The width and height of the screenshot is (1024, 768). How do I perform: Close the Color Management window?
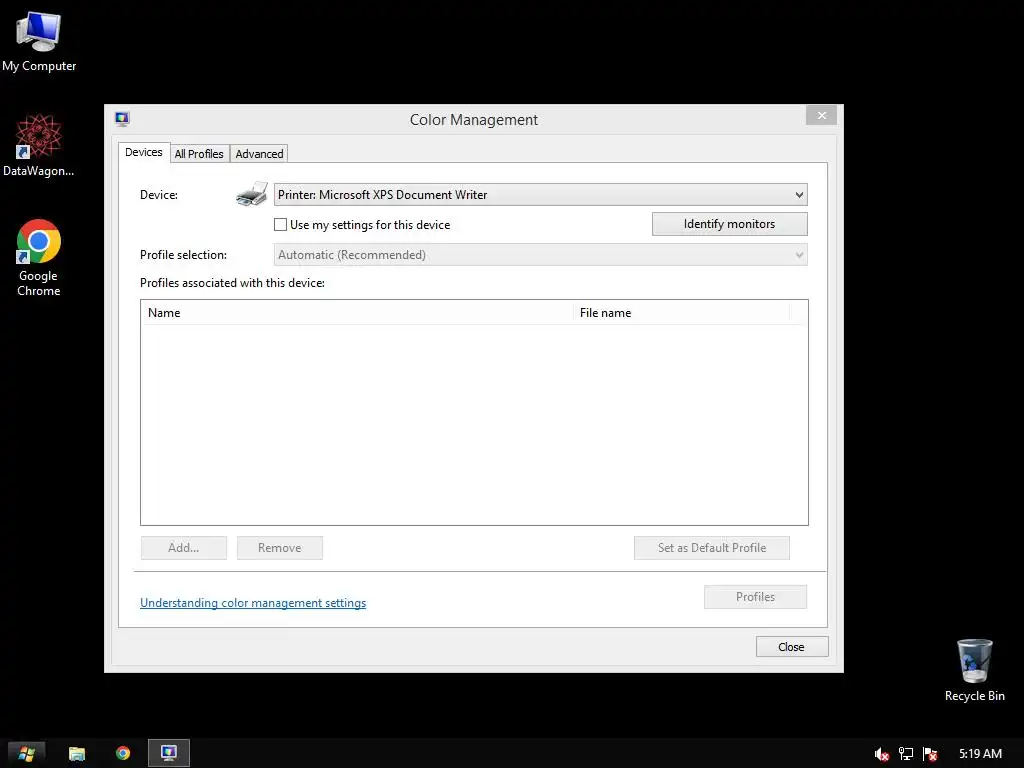[x=822, y=115]
